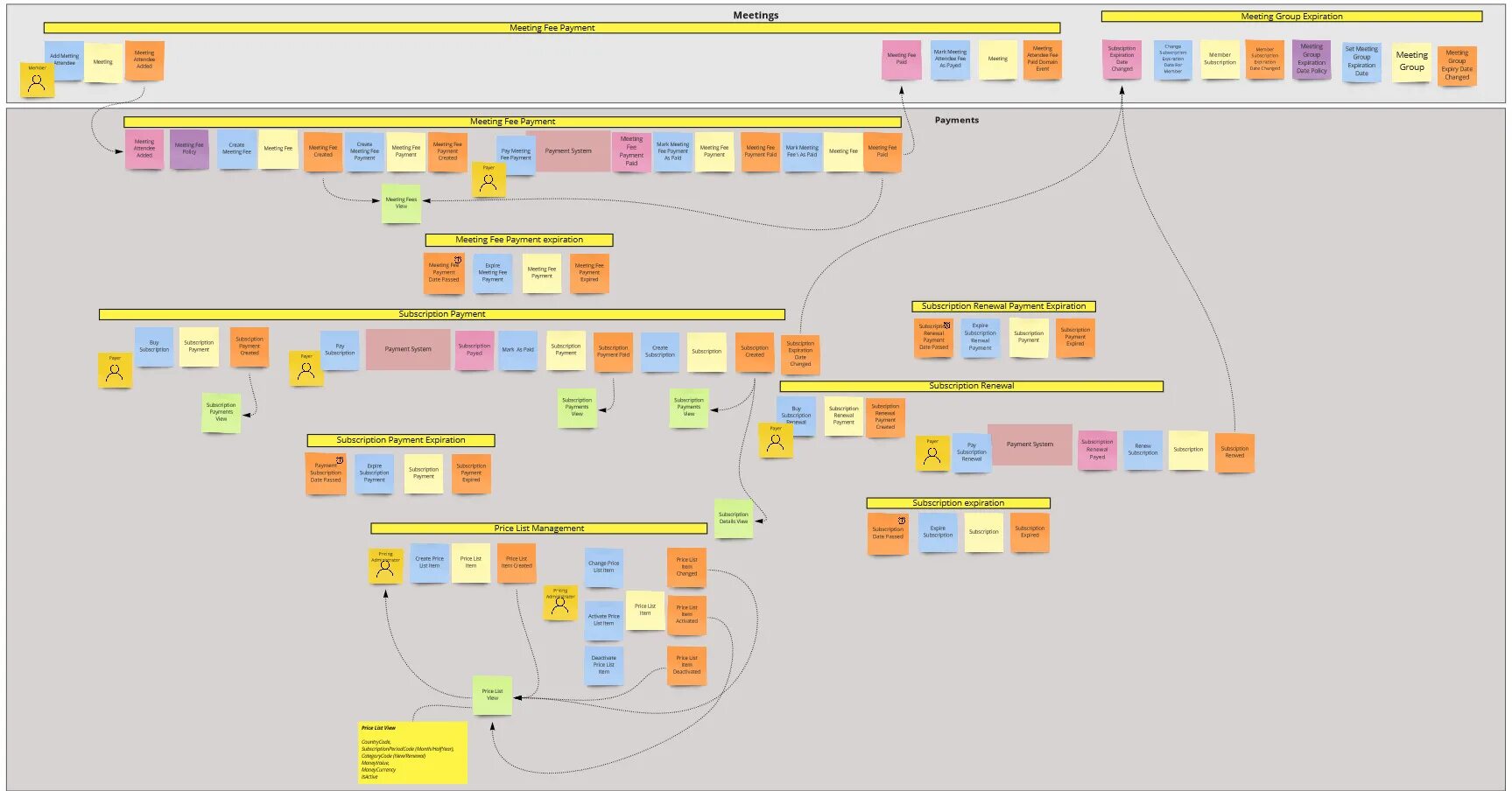1512x791 pixels.
Task: Click the Subscription Renewal Payment Created note
Action: [x=885, y=416]
